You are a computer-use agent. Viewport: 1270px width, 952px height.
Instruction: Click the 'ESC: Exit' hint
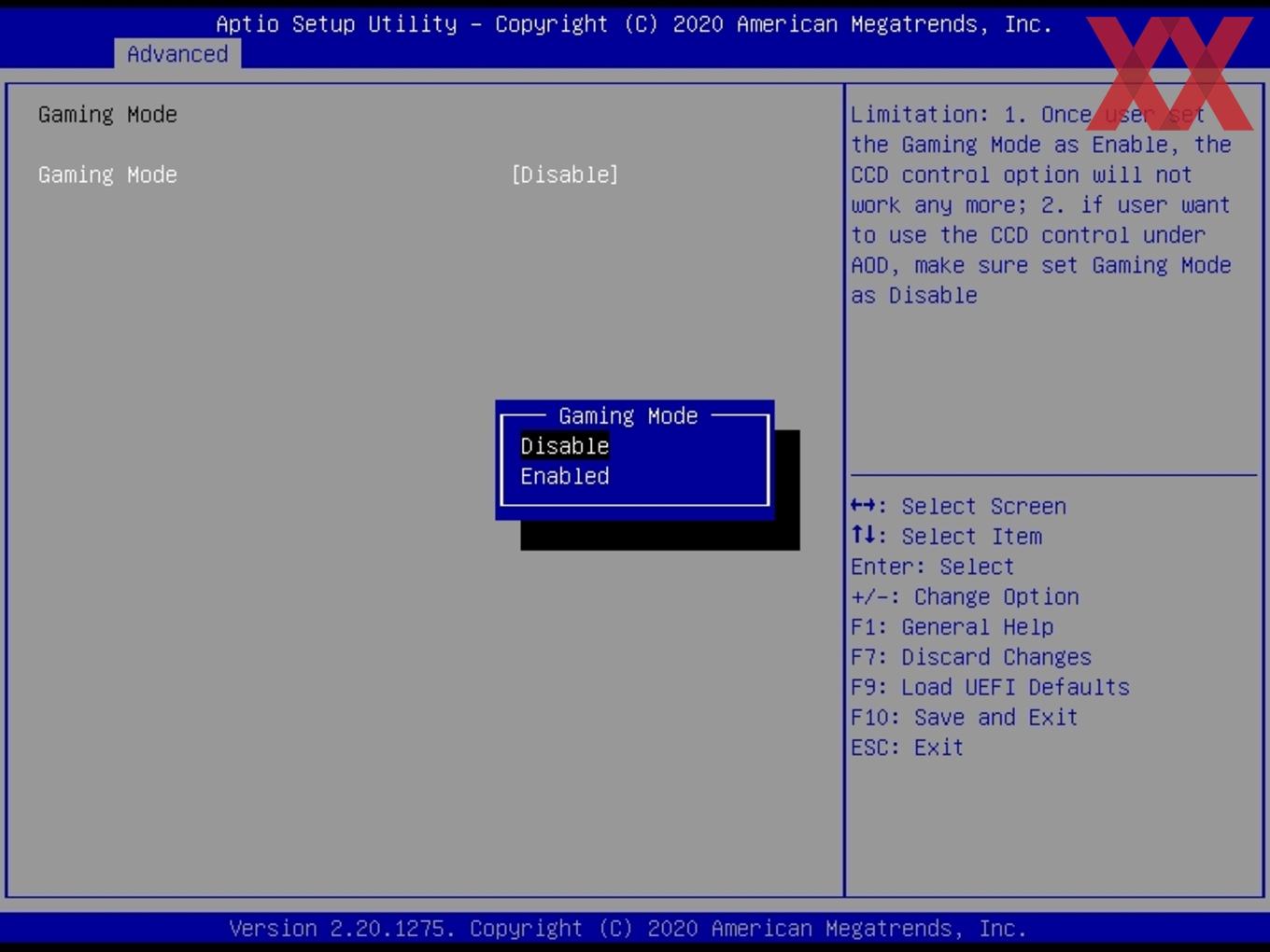coord(907,748)
